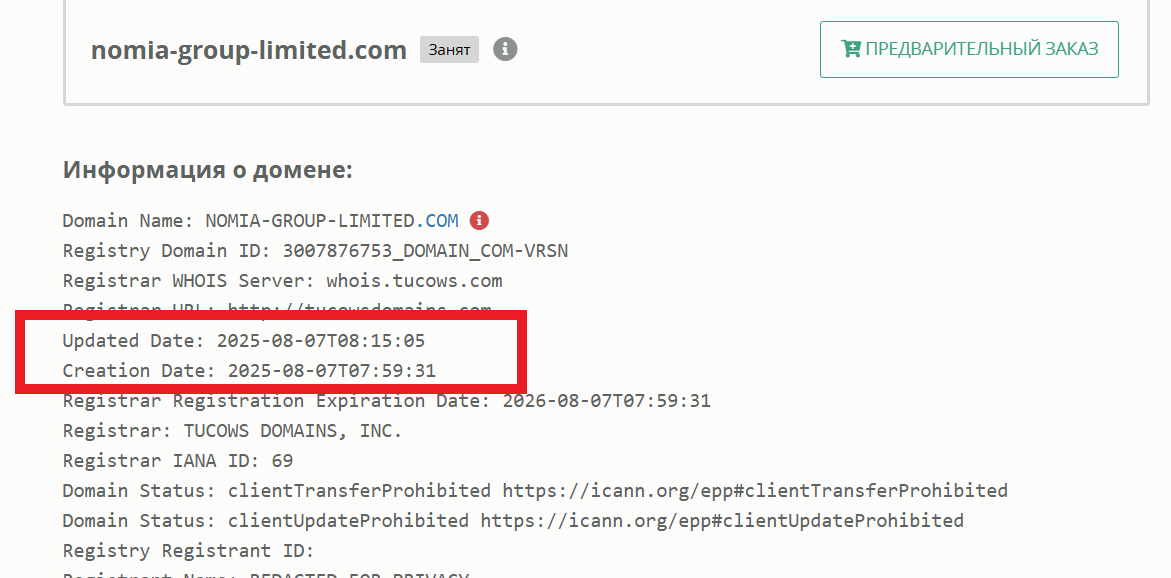Click the Registration Expiration Date 2026-08-07T07:59:31
The height and width of the screenshot is (578, 1171).
click(606, 401)
